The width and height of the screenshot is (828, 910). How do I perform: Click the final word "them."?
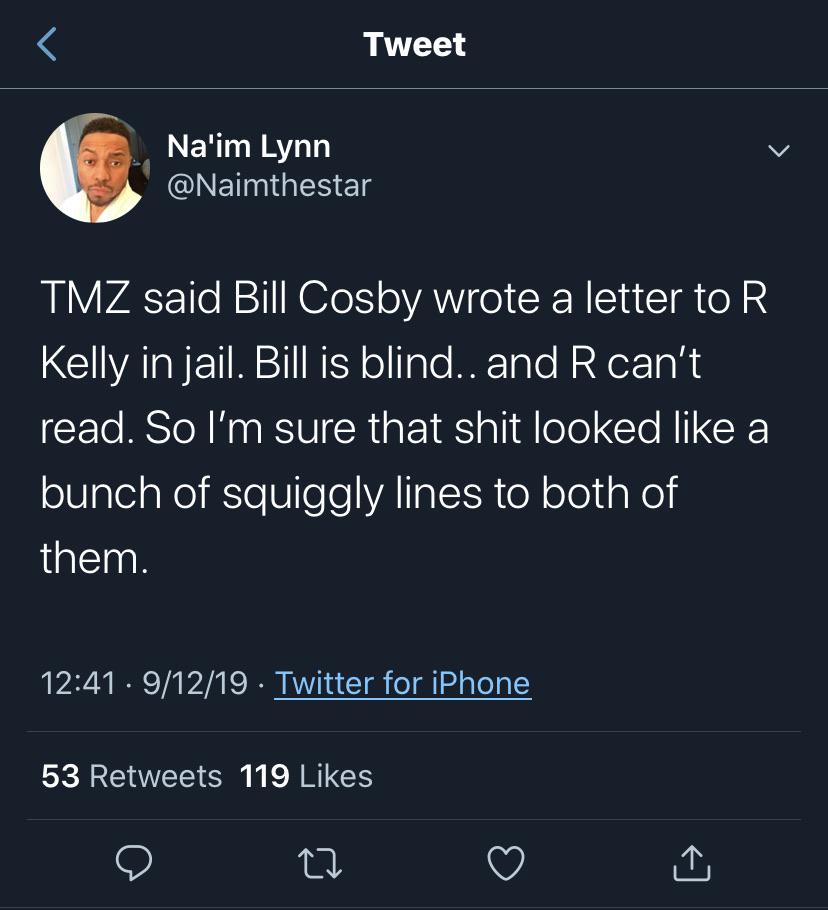[94, 558]
